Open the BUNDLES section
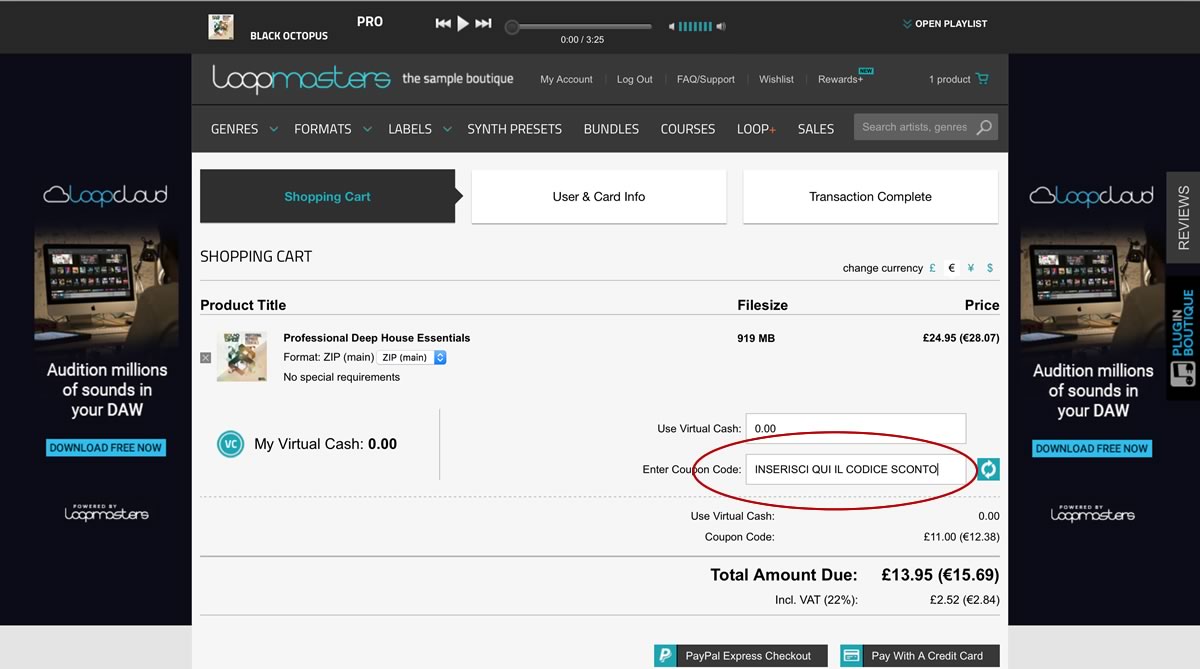Screen dimensions: 1200x669 point(611,129)
